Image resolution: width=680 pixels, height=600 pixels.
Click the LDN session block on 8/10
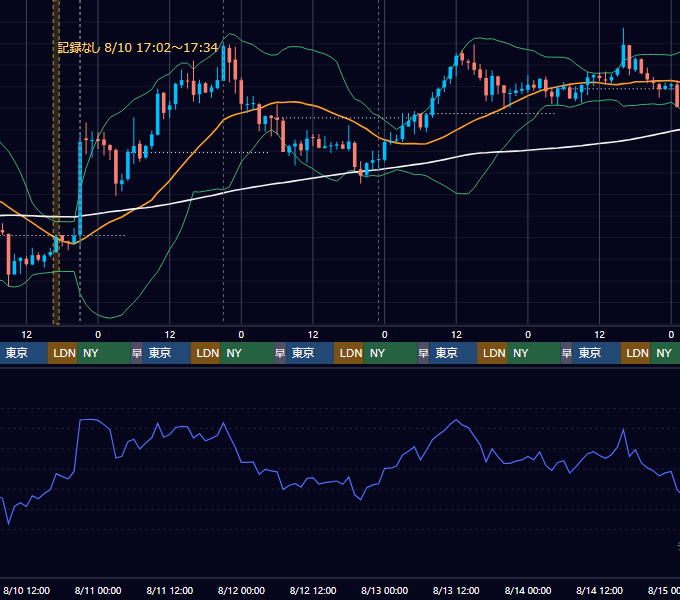coord(62,353)
